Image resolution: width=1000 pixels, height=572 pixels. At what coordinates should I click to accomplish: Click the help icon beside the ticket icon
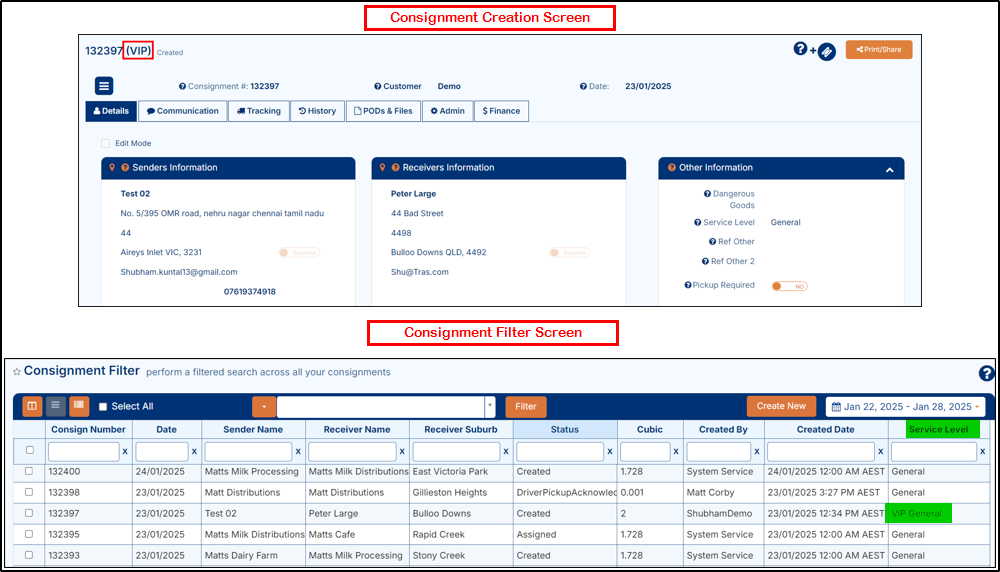pos(800,48)
